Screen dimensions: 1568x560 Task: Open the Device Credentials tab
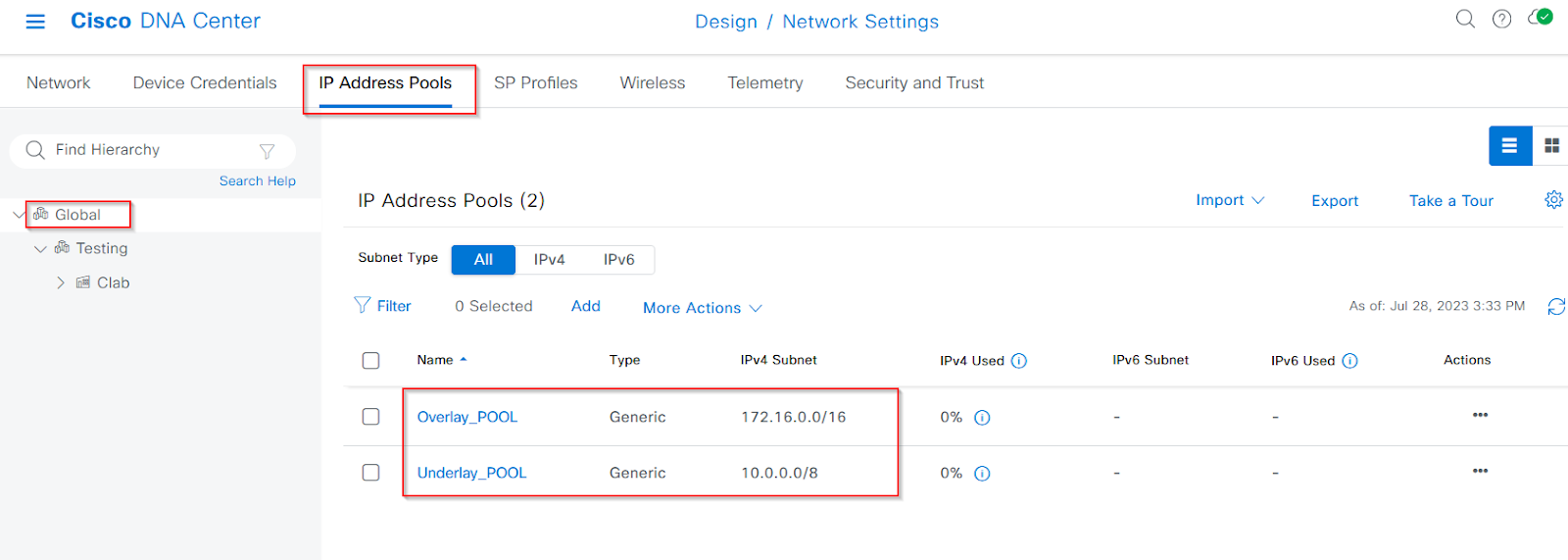(205, 83)
